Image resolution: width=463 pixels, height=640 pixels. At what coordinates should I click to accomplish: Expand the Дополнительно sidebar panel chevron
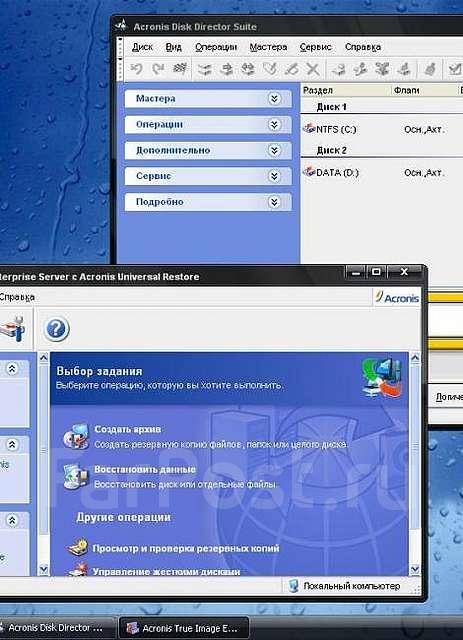click(274, 150)
